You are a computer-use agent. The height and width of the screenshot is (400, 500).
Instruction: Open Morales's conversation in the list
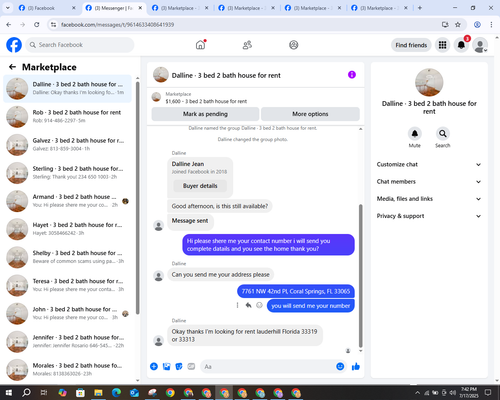68,370
